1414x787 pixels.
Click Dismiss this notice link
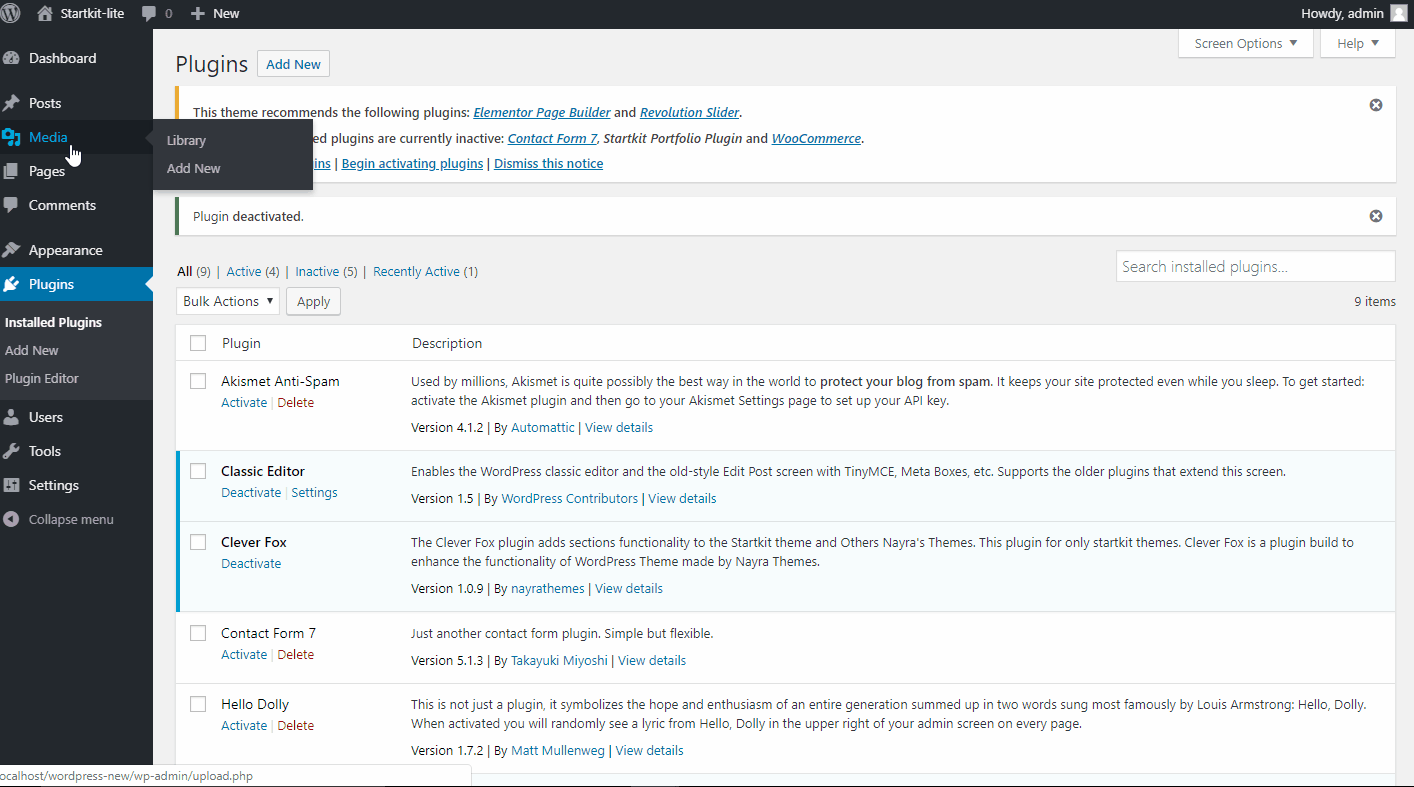coord(548,163)
